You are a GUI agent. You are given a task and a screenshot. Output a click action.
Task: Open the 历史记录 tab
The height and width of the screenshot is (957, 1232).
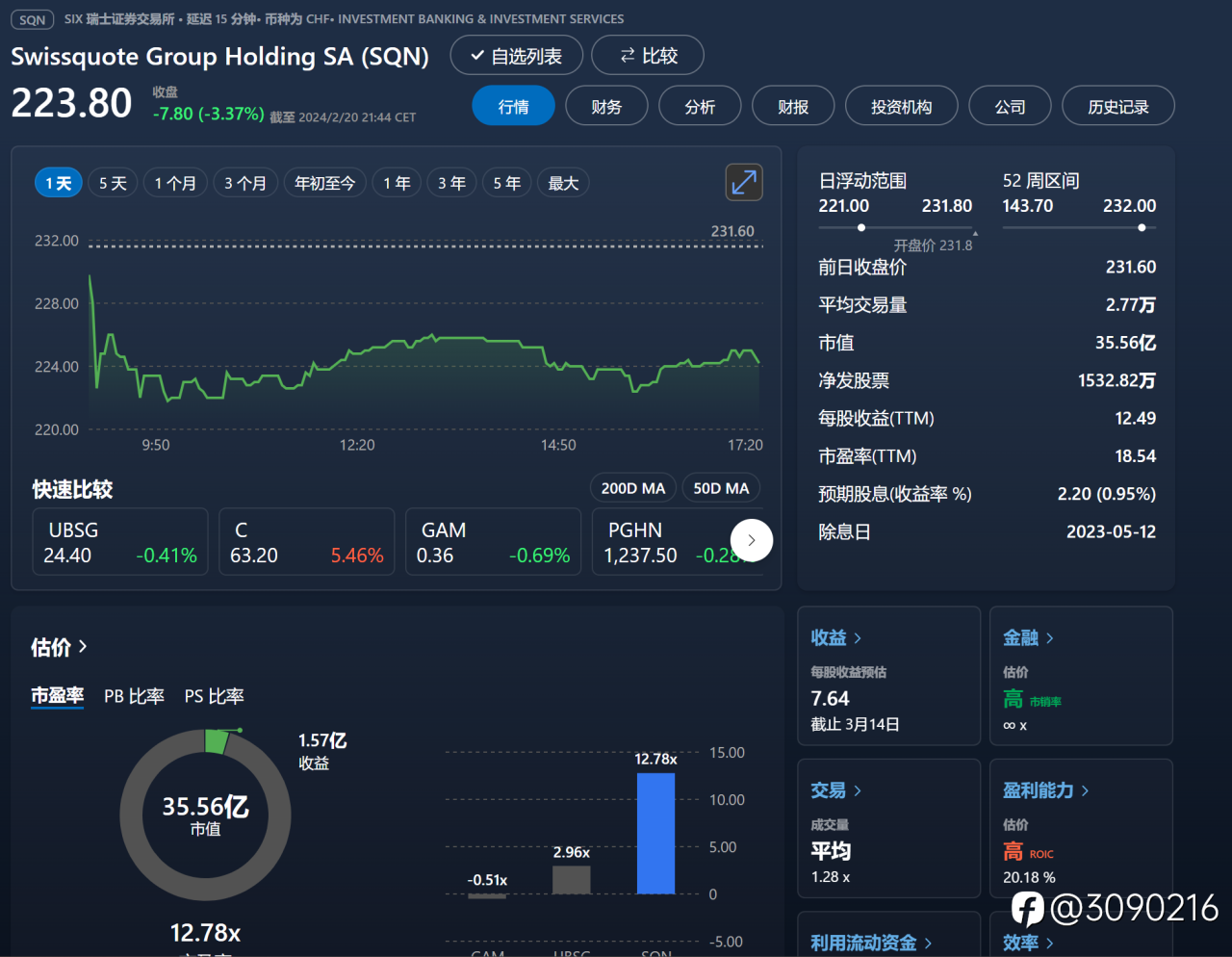(1118, 106)
